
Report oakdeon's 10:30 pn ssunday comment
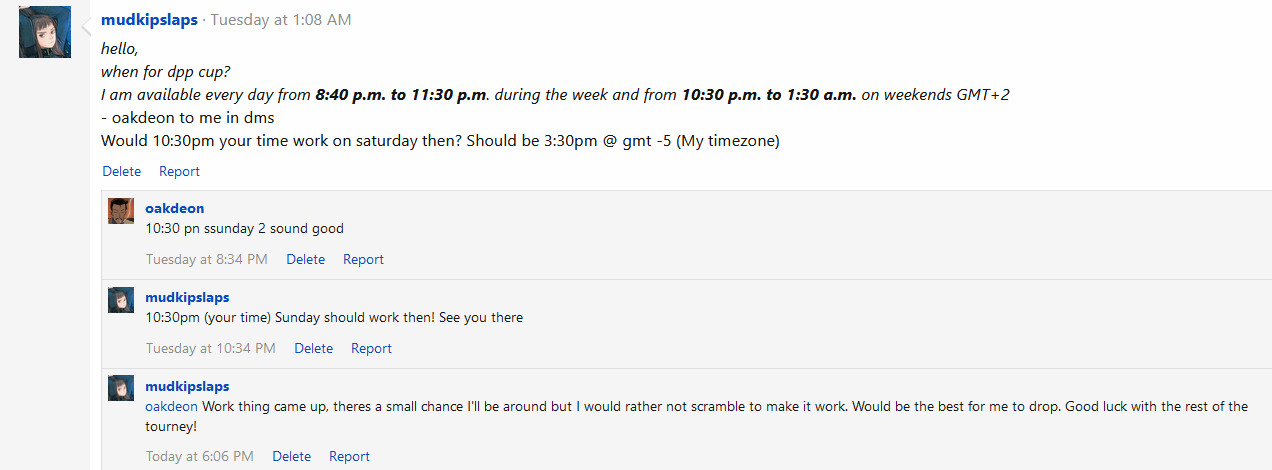click(363, 259)
